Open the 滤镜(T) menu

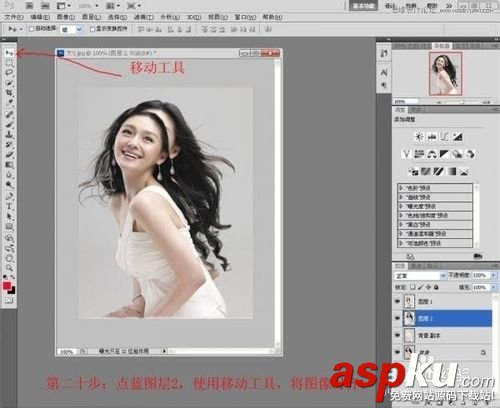coord(144,17)
